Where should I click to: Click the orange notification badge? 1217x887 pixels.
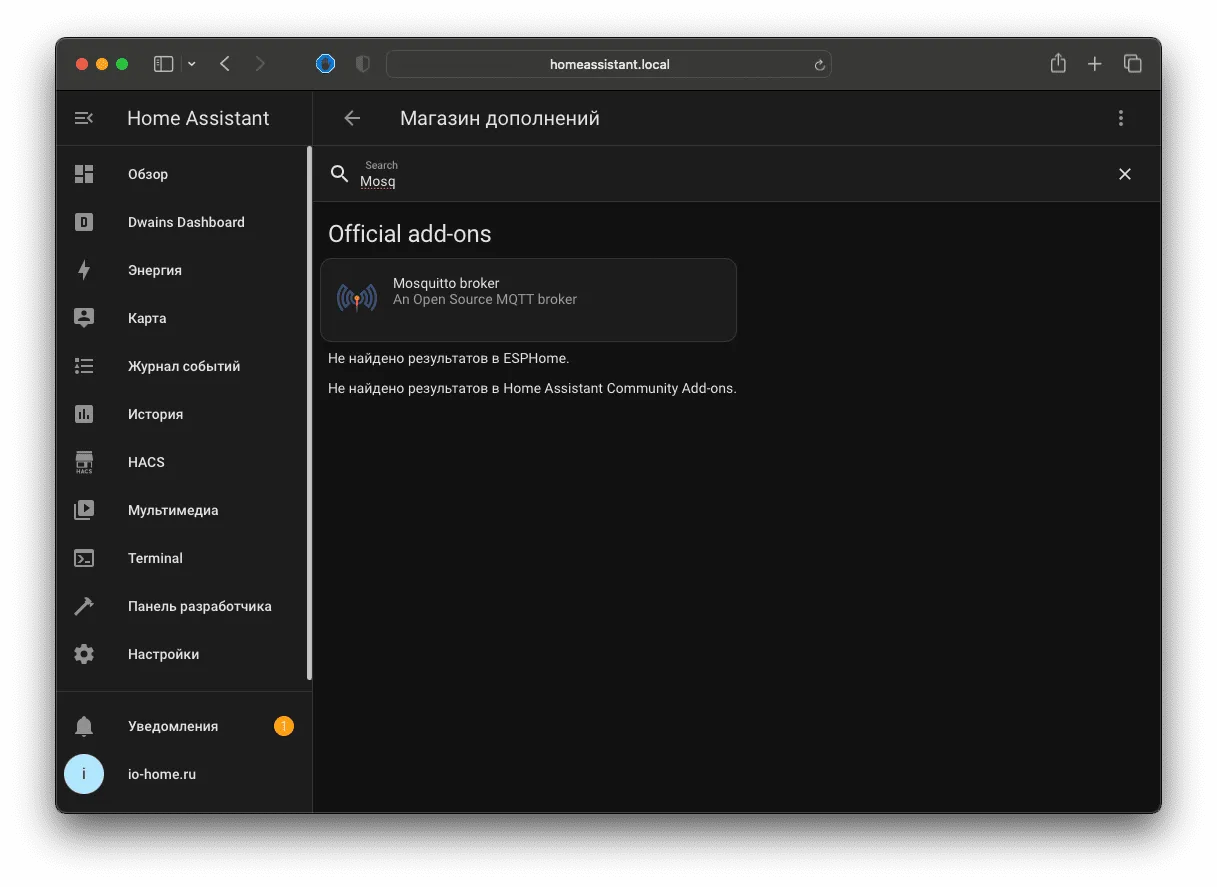(284, 726)
